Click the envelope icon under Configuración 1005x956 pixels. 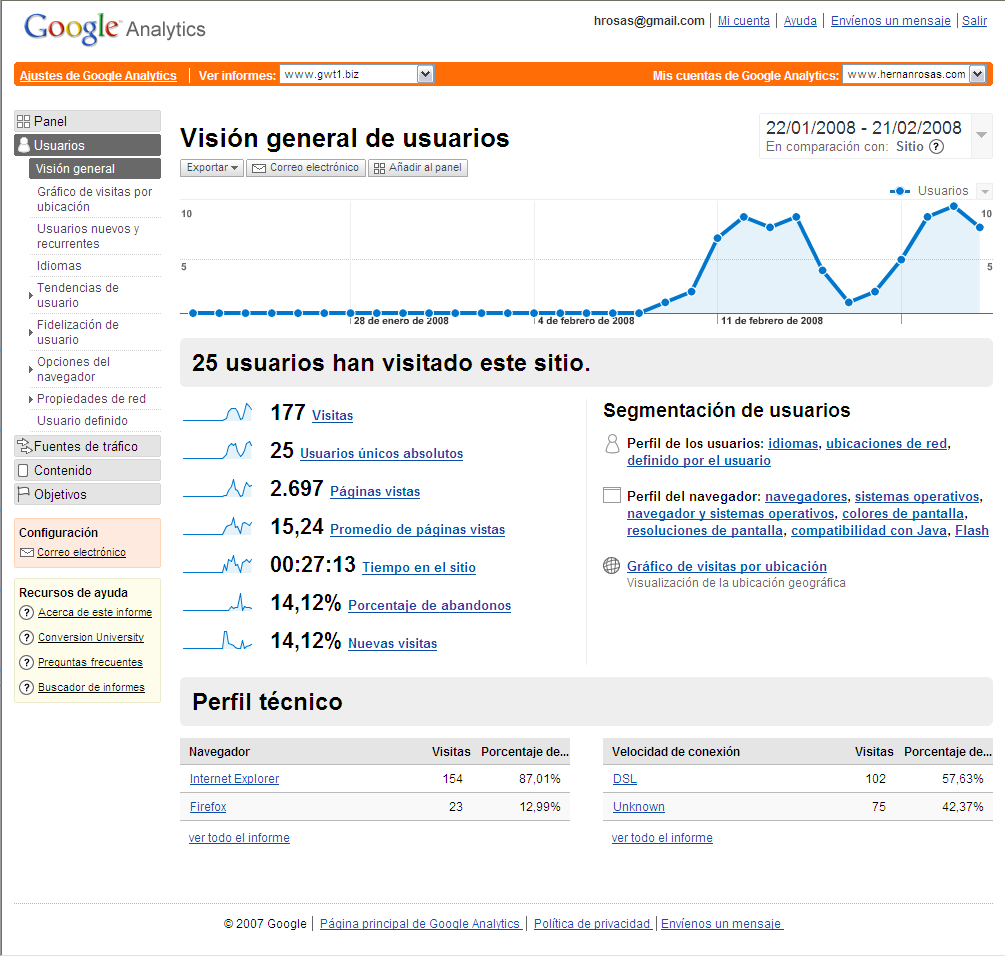point(27,552)
